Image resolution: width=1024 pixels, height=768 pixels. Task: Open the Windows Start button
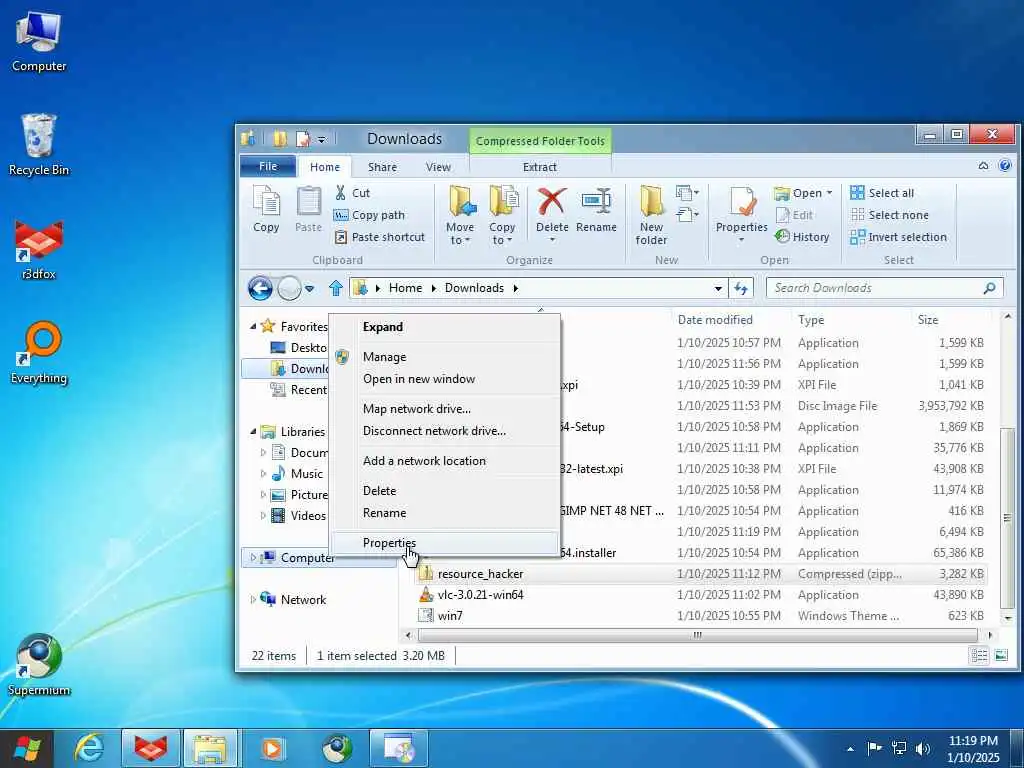point(27,748)
